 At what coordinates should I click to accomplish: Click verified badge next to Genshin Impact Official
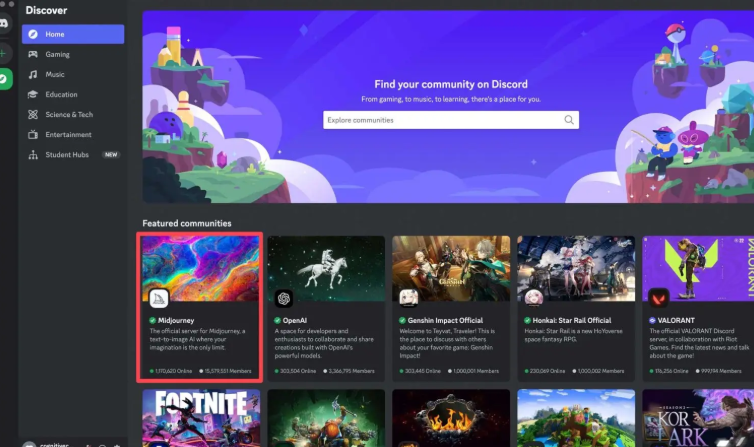[x=402, y=321]
